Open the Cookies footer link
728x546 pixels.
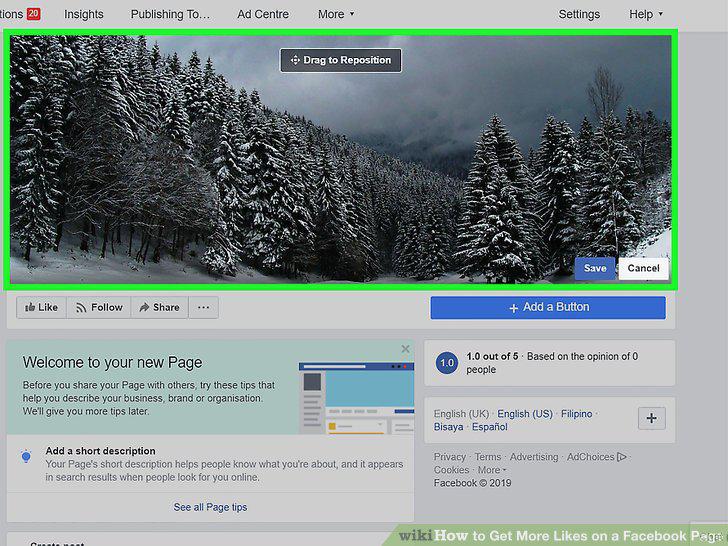[451, 470]
